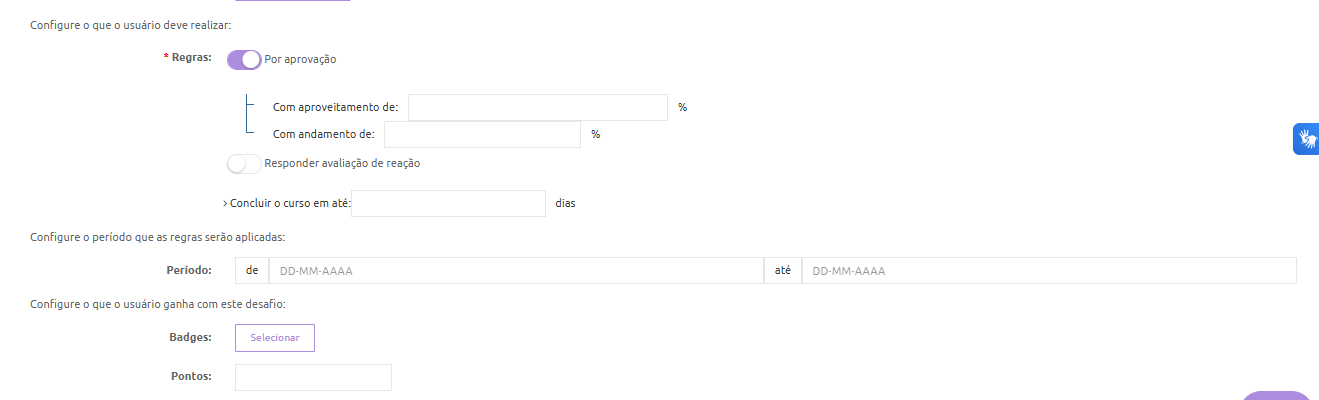Open the Período end date field after até
Image resolution: width=1319 pixels, height=400 pixels.
click(x=1048, y=271)
